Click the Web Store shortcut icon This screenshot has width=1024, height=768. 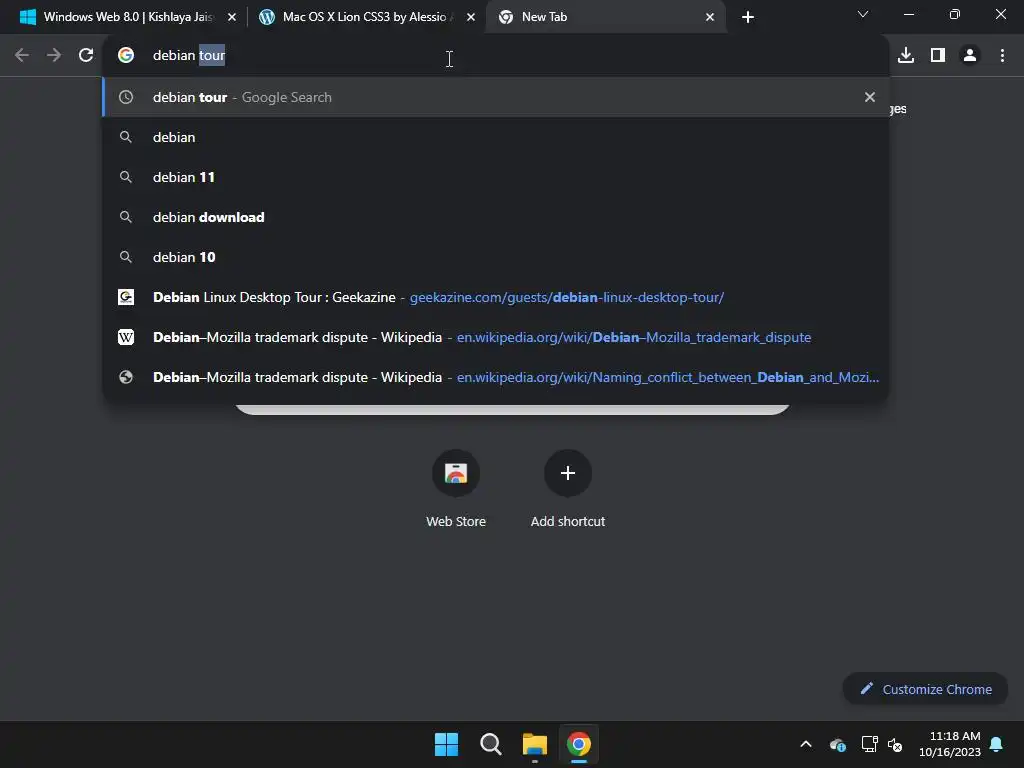456,473
